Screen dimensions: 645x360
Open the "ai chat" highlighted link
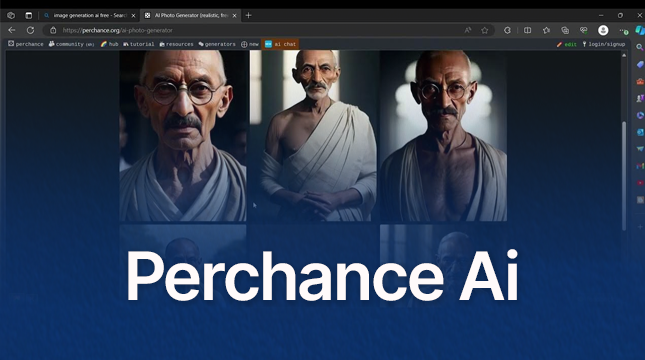click(280, 44)
